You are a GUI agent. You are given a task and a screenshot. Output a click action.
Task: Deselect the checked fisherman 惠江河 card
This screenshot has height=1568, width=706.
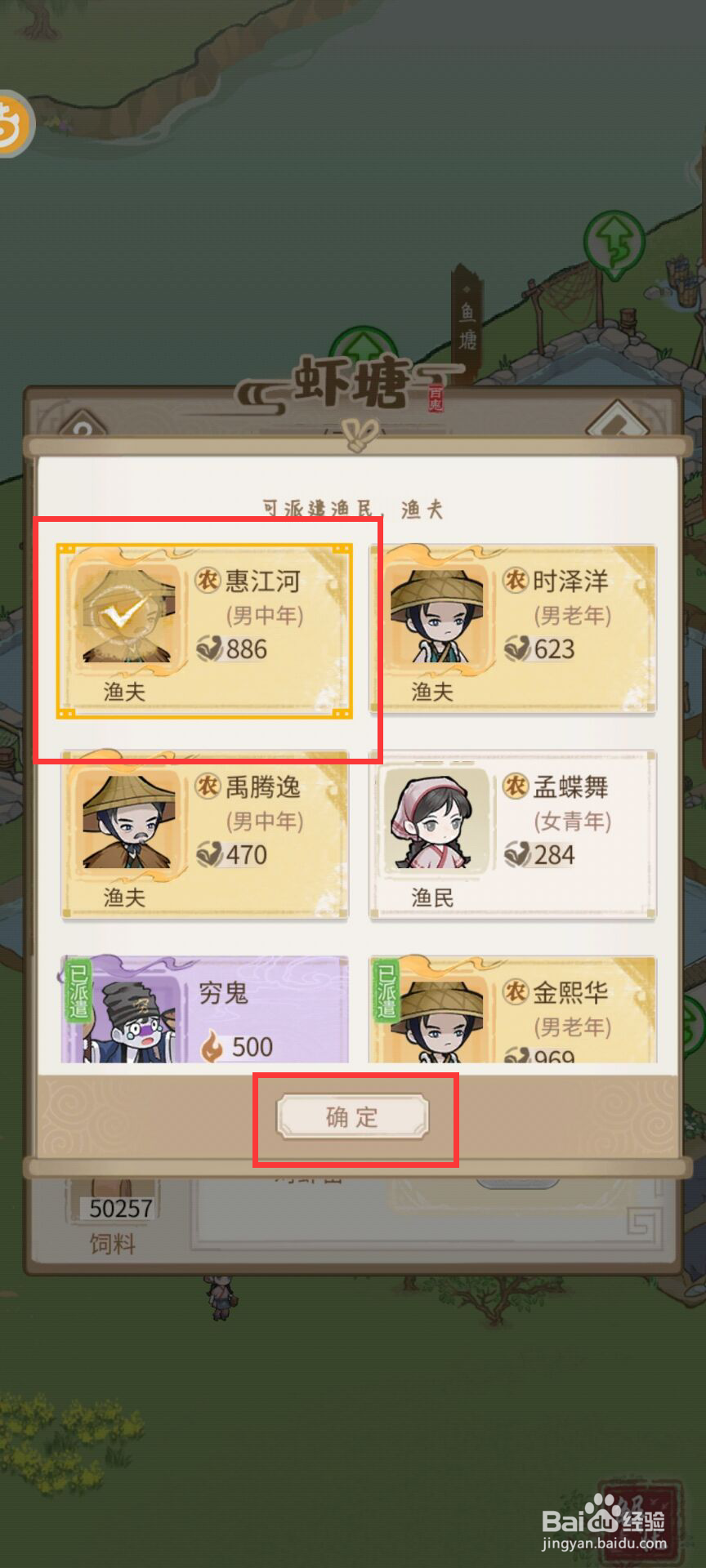pos(204,631)
